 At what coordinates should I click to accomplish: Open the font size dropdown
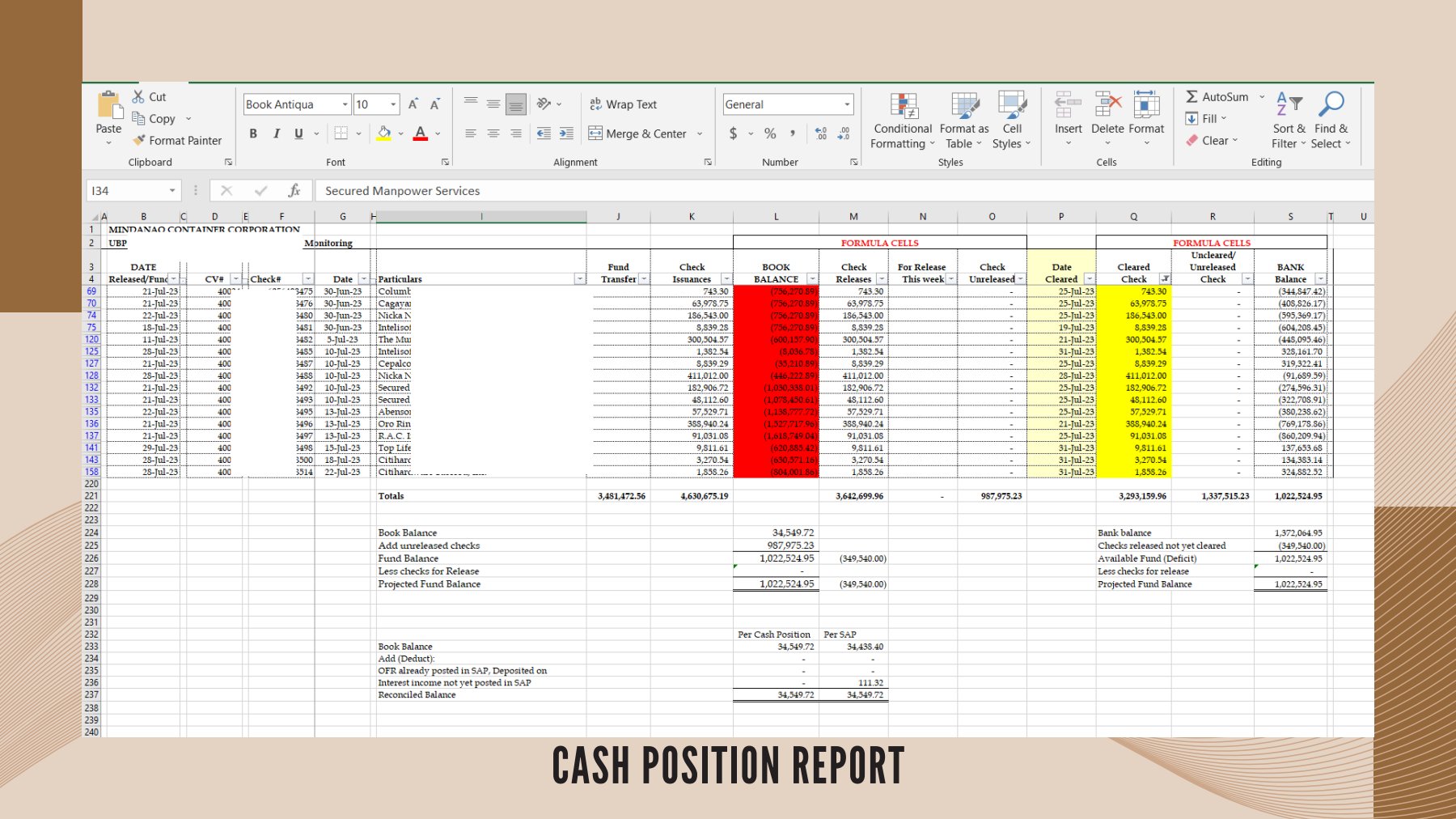[x=394, y=104]
